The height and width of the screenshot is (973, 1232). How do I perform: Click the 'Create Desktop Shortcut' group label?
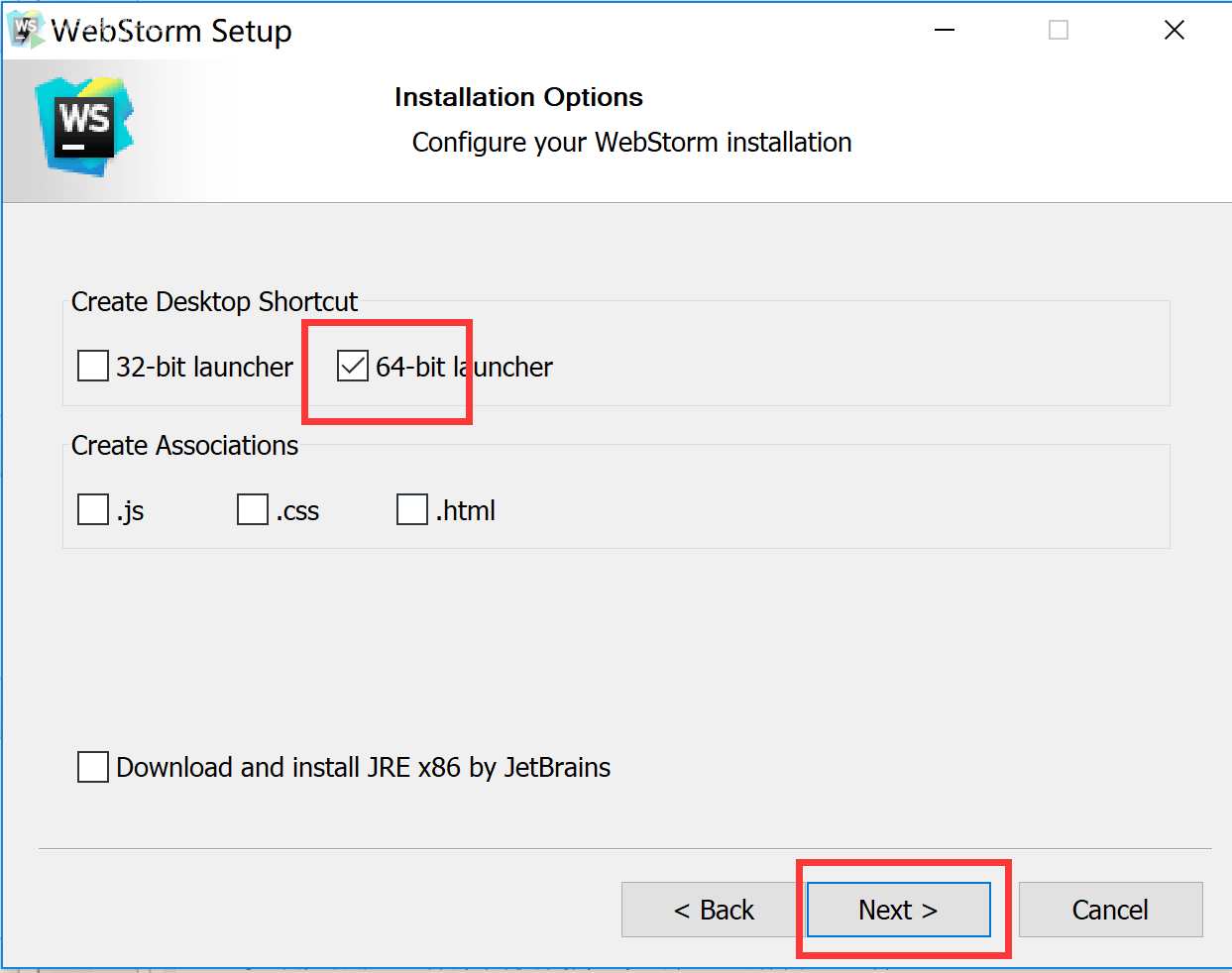[x=214, y=301]
